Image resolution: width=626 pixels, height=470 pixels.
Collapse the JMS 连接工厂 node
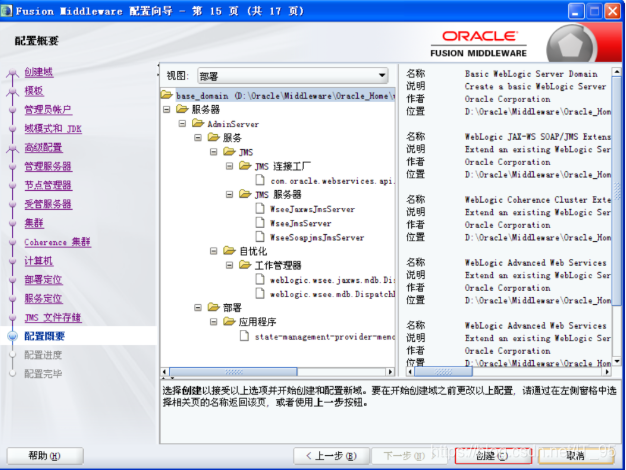click(229, 166)
